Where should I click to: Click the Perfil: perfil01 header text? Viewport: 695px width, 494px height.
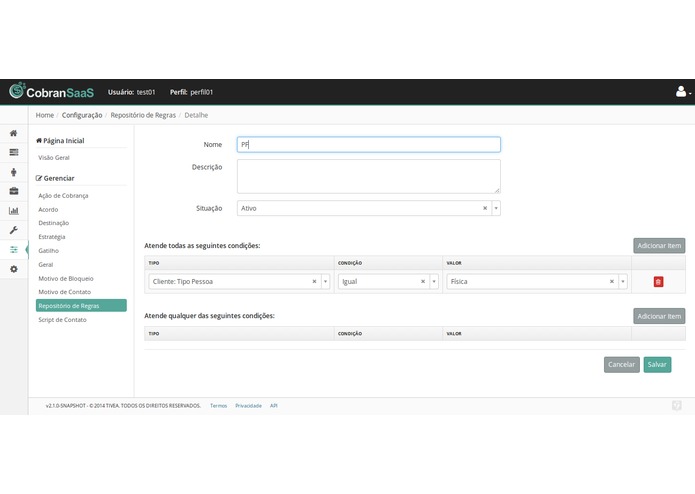tap(191, 92)
